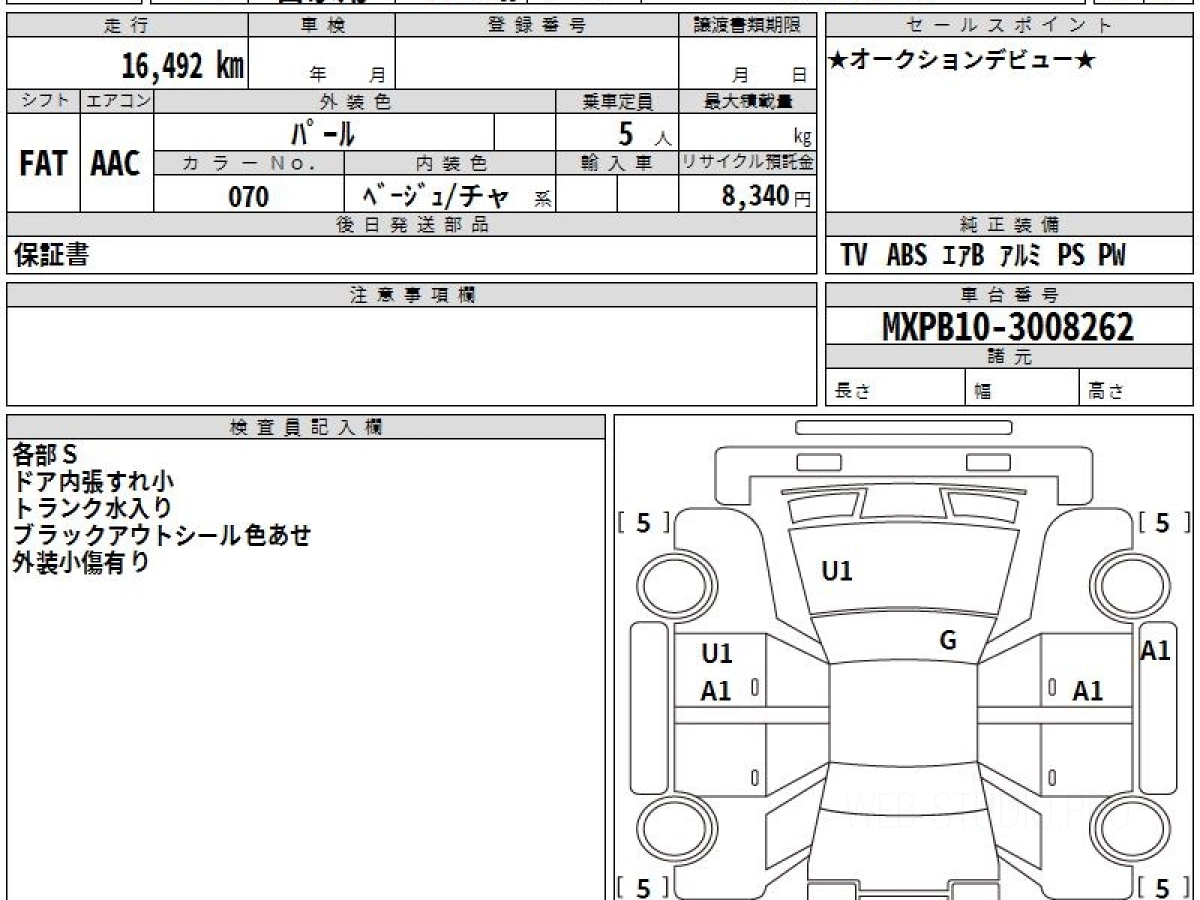This screenshot has height=900, width=1200.
Task: Click the [5] tire rating at diagram top-right
Action: [x=1165, y=522]
